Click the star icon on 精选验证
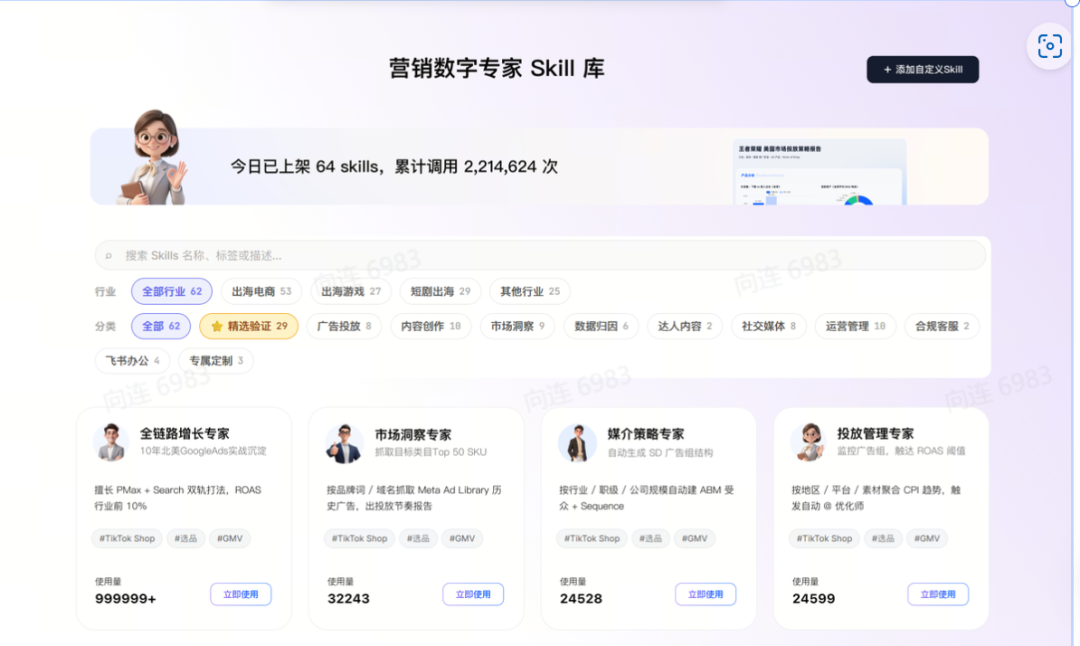 click(x=216, y=326)
